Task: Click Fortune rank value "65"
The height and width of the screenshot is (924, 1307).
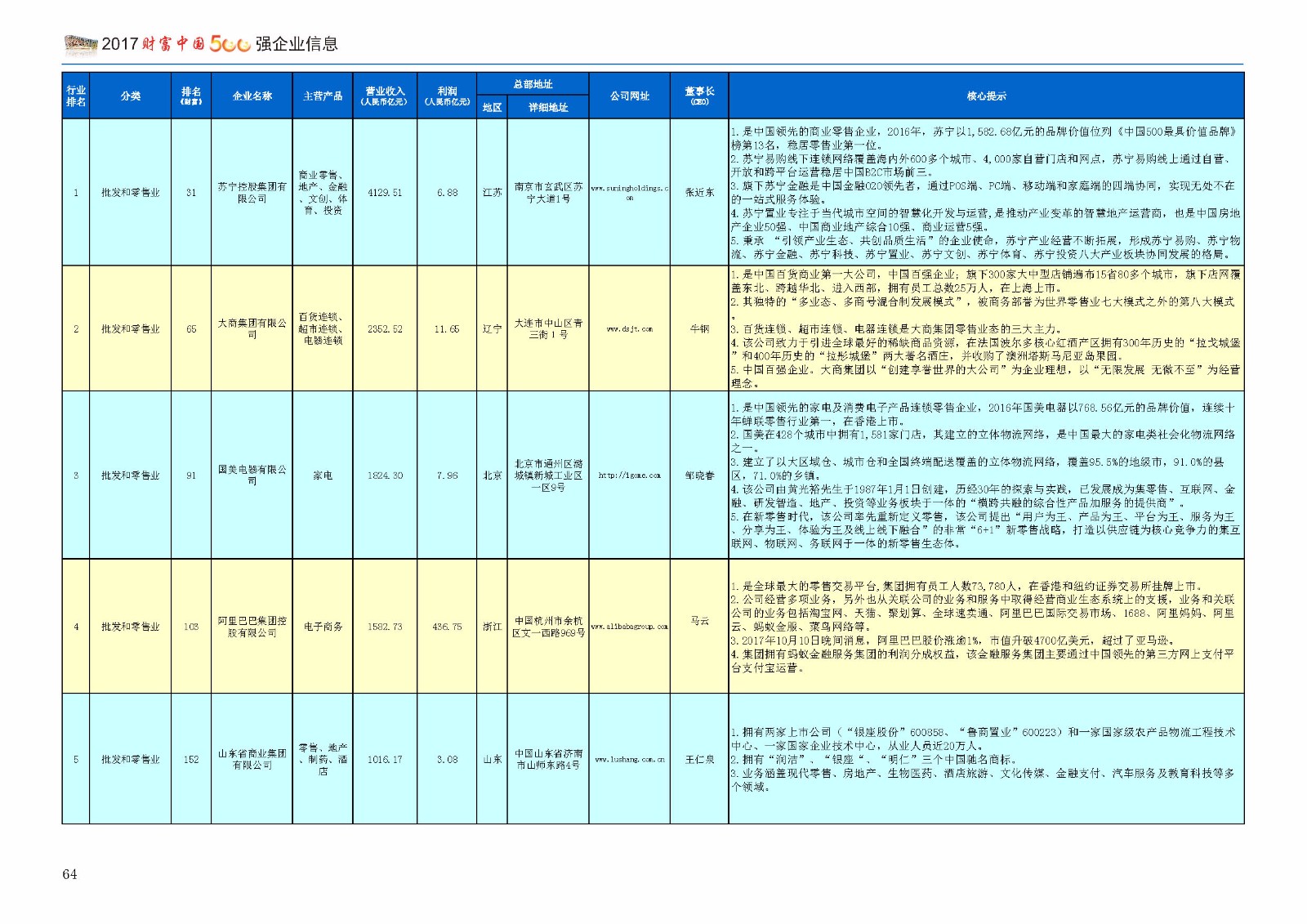Action: (190, 329)
